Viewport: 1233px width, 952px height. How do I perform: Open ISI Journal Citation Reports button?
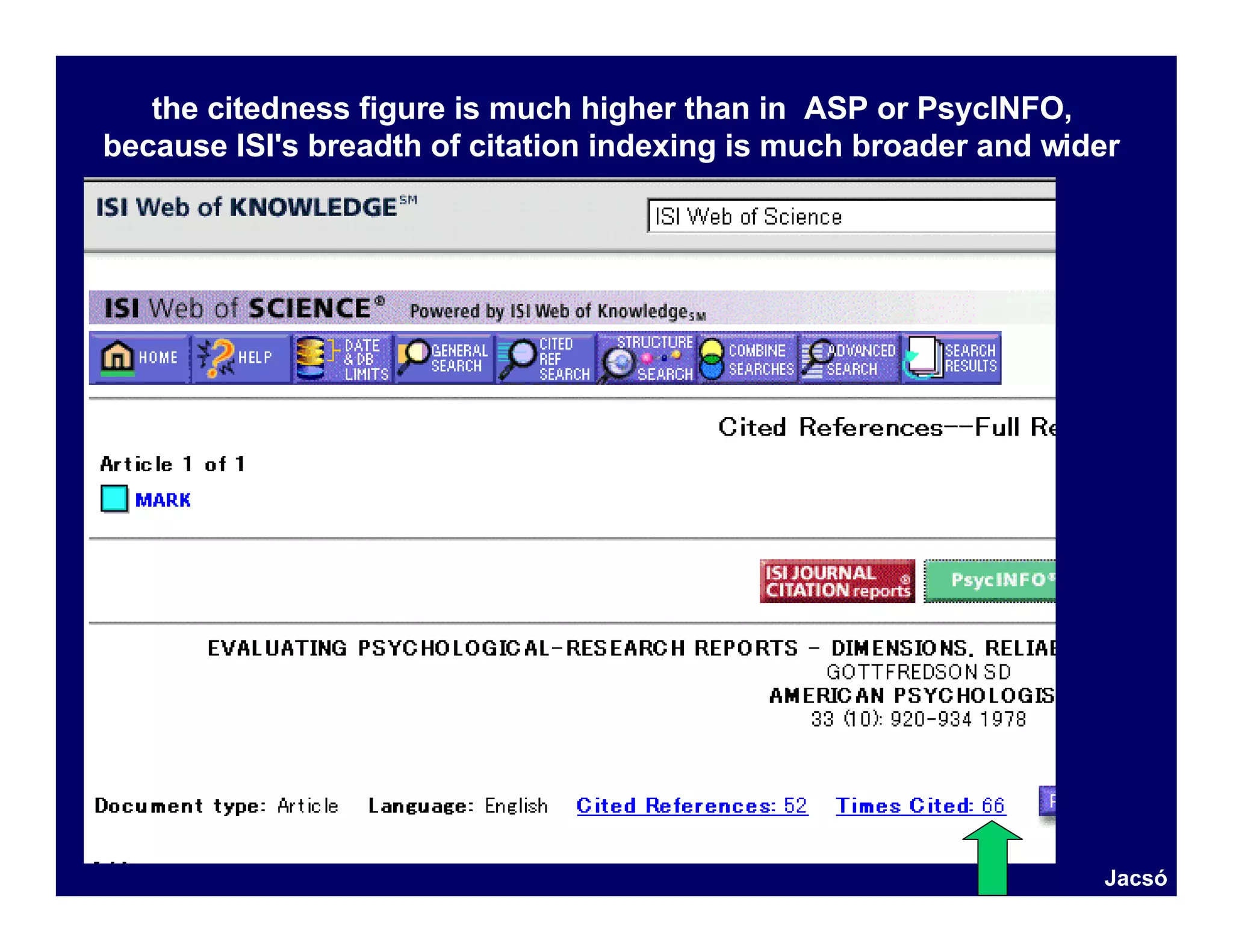(x=837, y=581)
